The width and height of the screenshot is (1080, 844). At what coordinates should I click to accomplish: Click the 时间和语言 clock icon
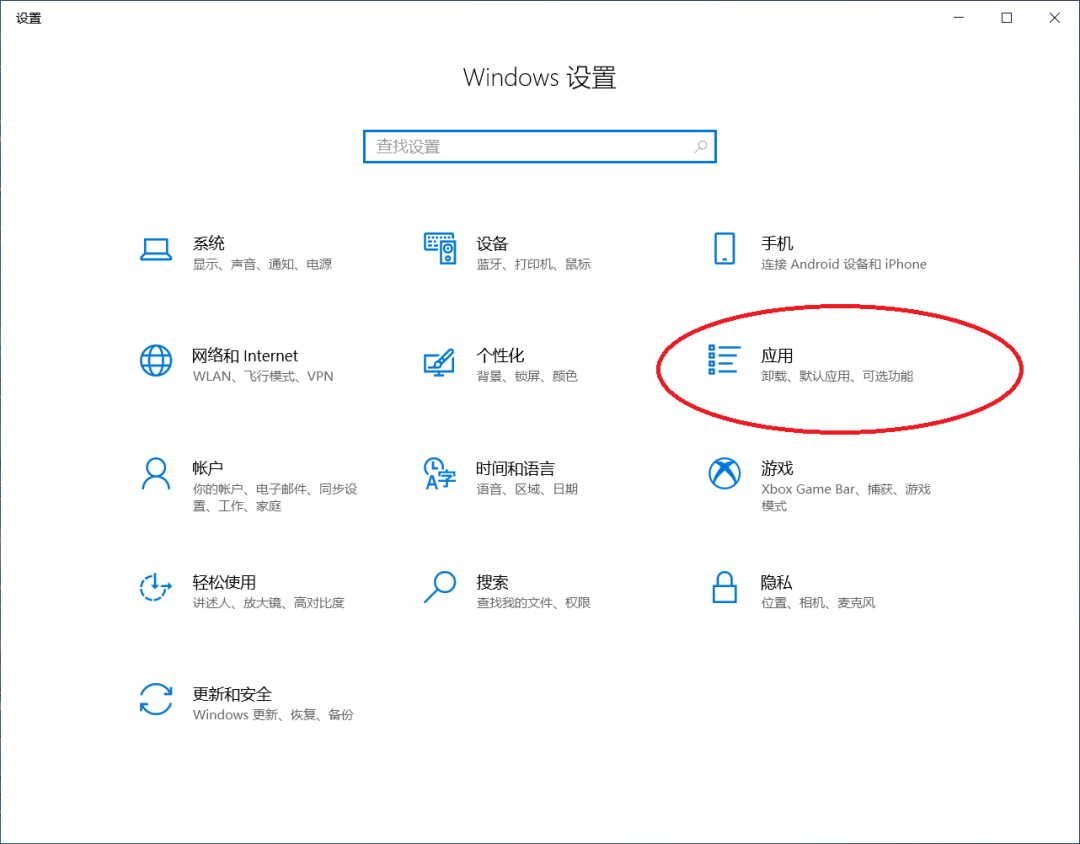(x=440, y=474)
